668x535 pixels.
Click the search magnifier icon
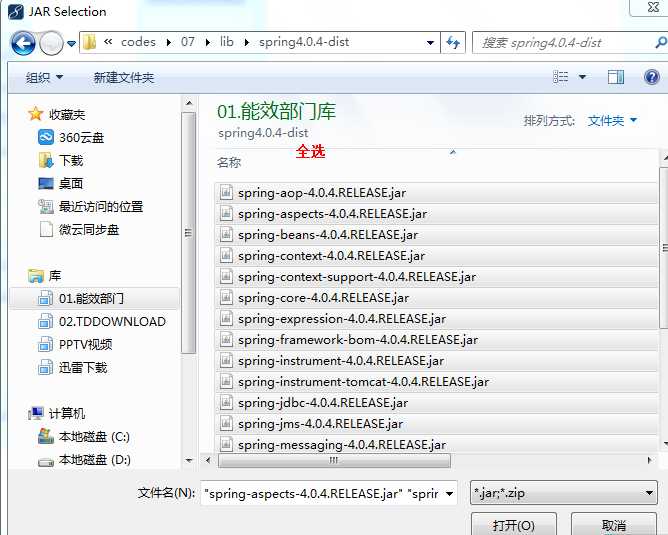[x=661, y=42]
